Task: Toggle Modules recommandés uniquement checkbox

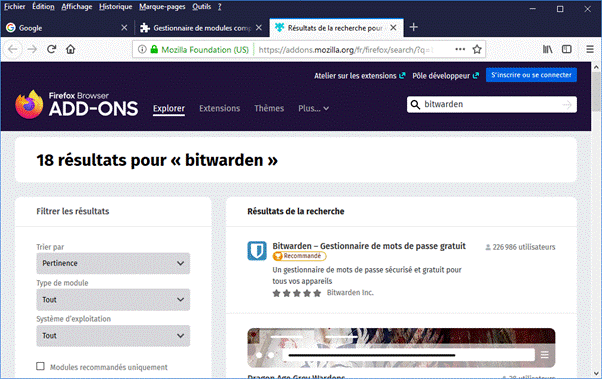Action: tap(40, 366)
